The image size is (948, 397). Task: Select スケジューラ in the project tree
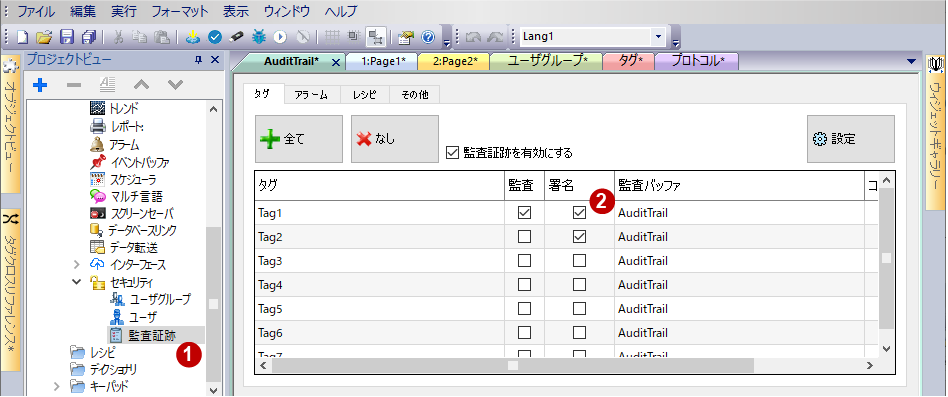(x=123, y=179)
